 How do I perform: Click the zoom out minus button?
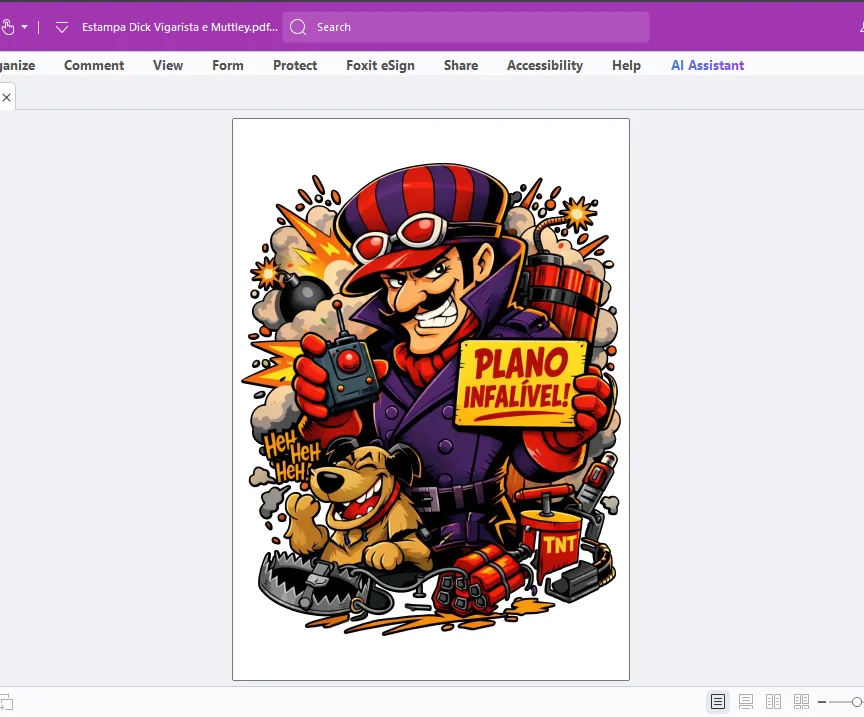pos(822,702)
